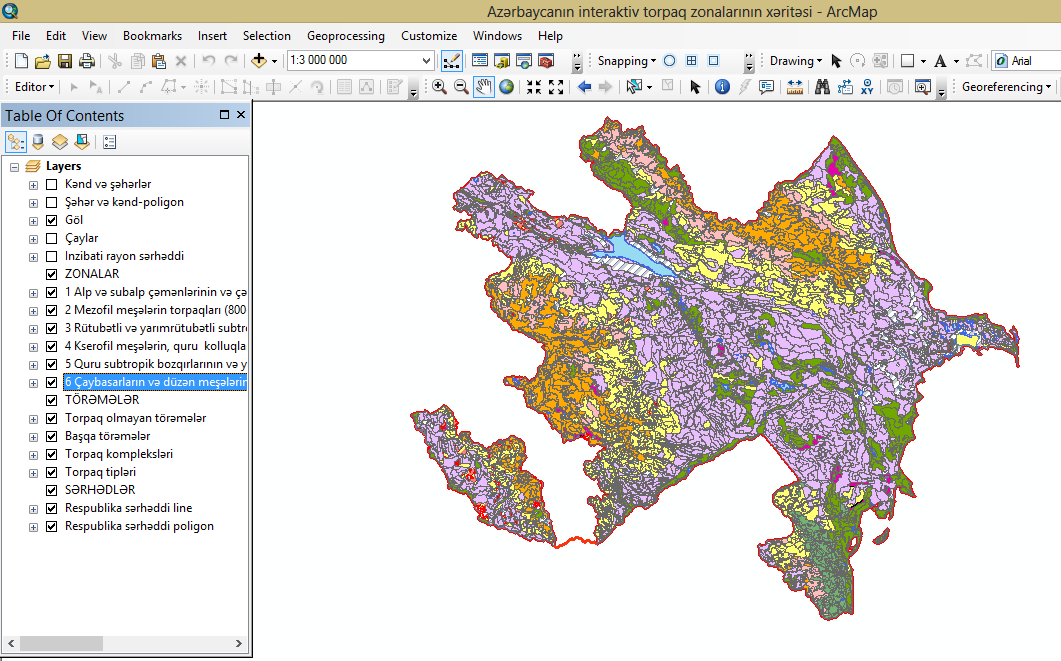Open the Bookmarks menu

(x=152, y=35)
